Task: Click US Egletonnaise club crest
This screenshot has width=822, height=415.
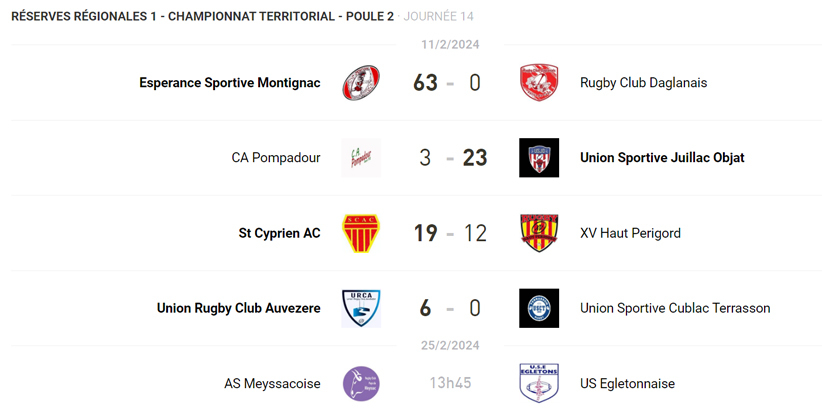Action: pos(539,383)
